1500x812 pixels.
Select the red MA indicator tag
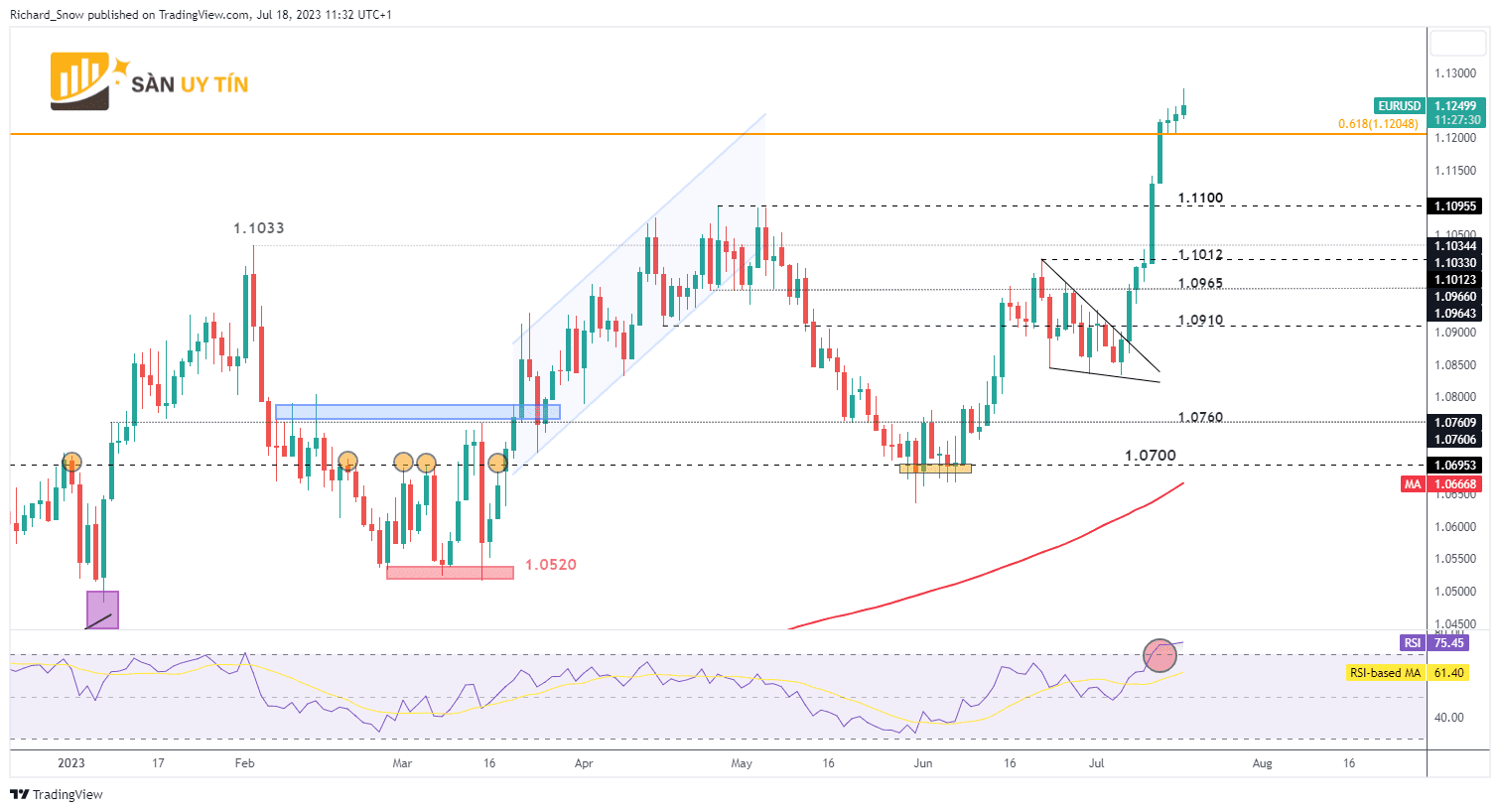(x=1413, y=484)
